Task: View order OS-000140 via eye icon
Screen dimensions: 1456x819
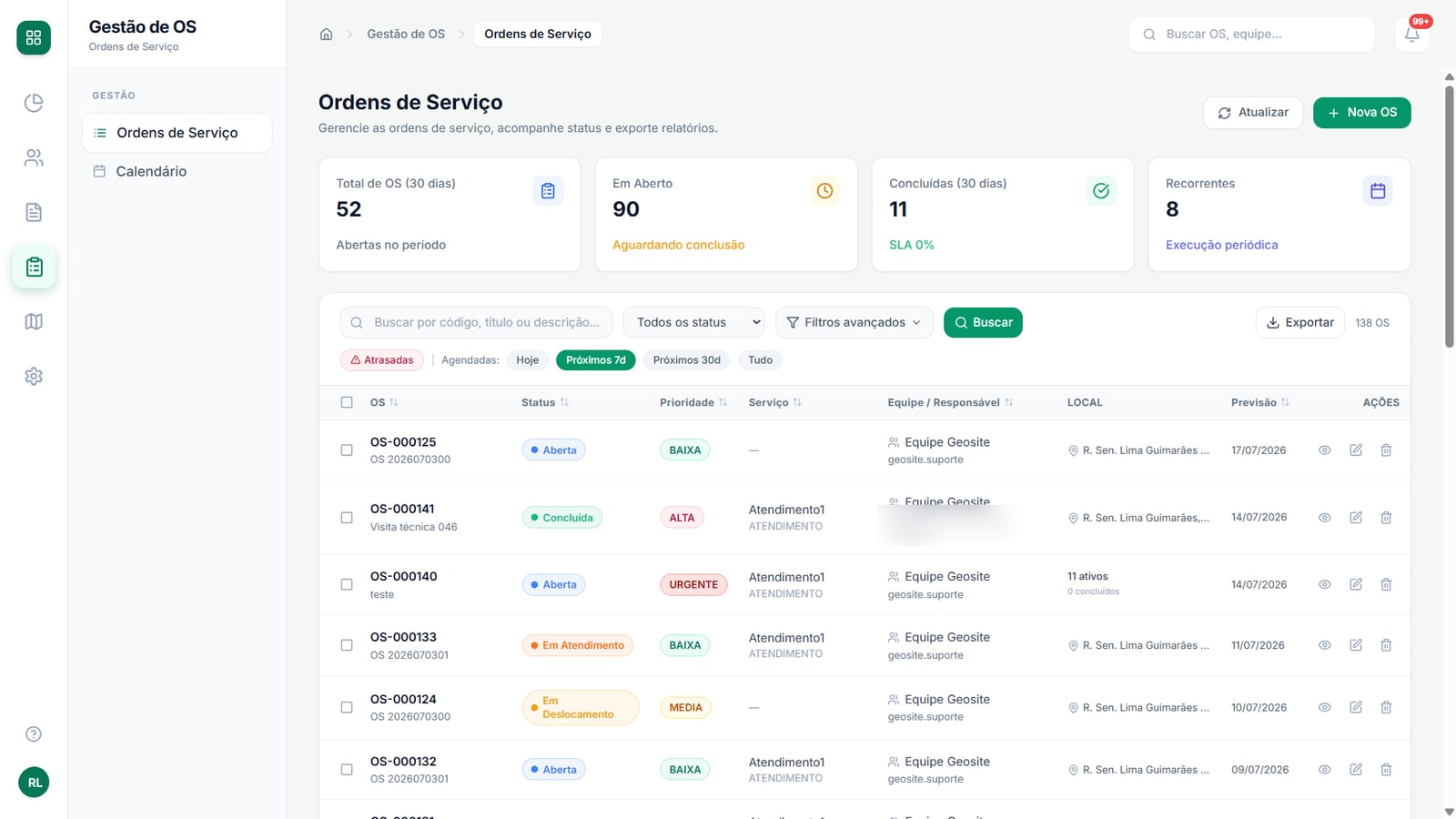Action: tap(1325, 584)
